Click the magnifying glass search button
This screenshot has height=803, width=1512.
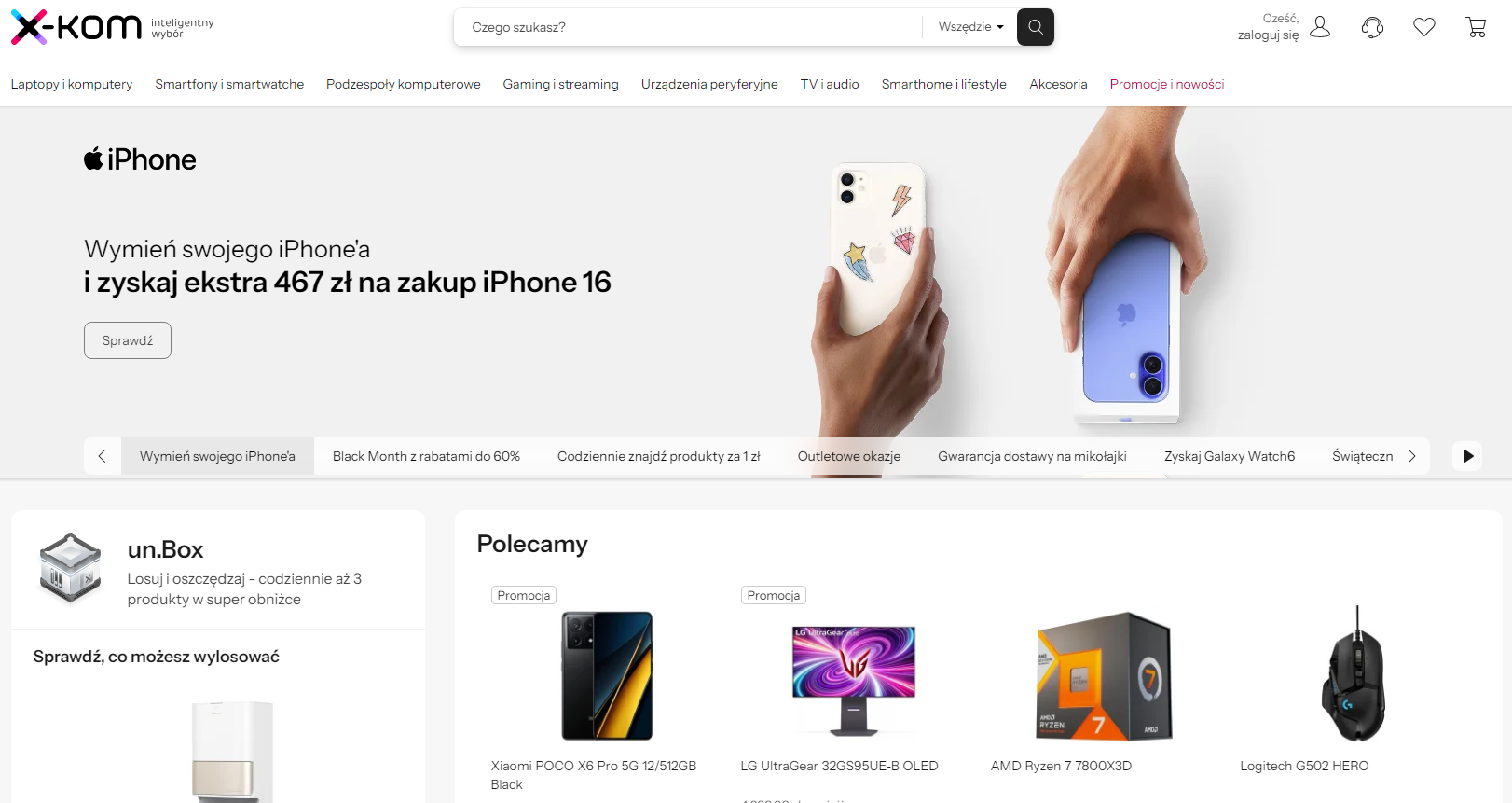pyautogui.click(x=1035, y=27)
